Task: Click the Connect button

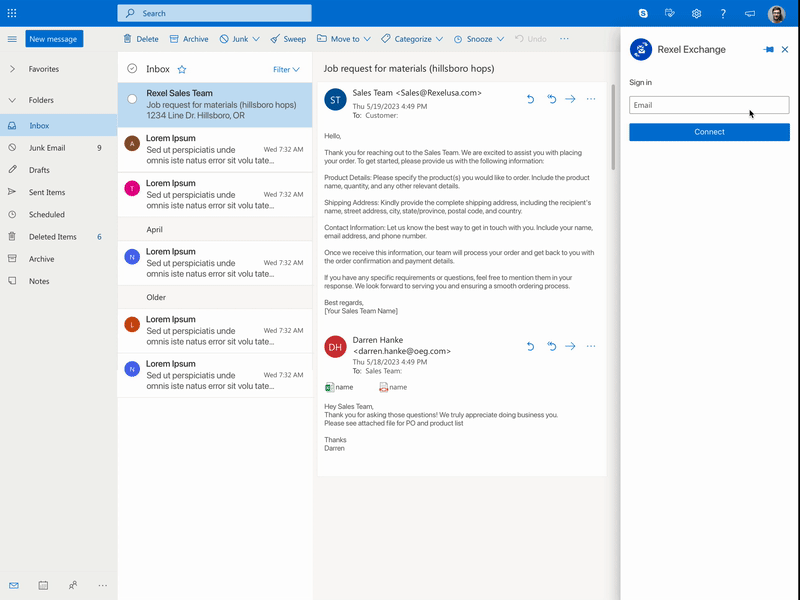Action: [x=709, y=132]
